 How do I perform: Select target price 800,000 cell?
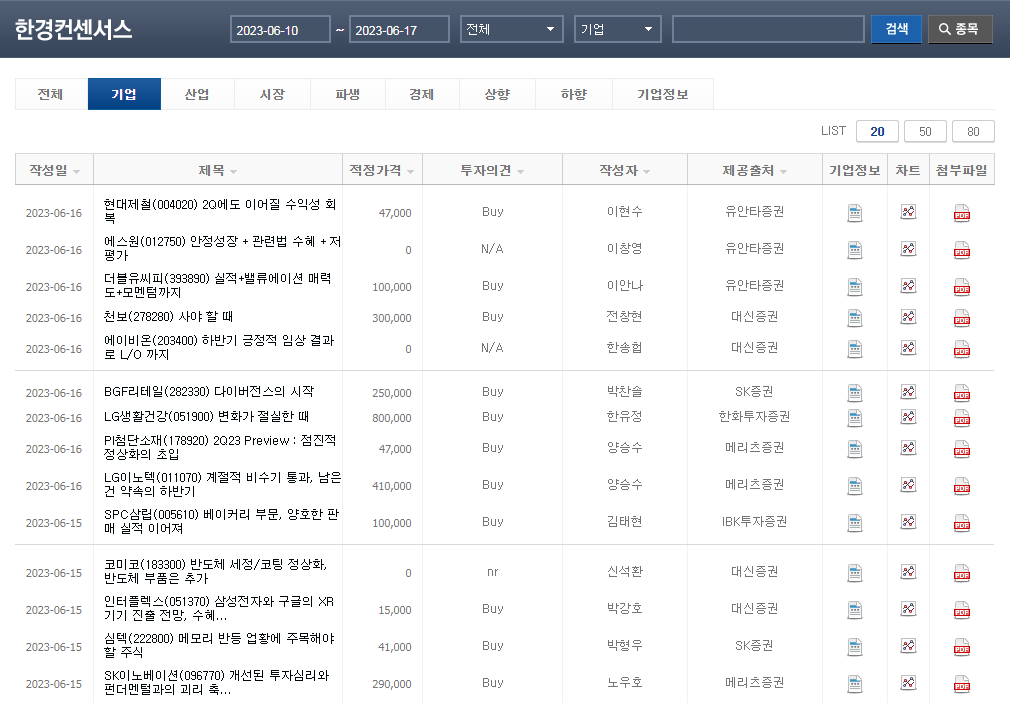click(392, 418)
